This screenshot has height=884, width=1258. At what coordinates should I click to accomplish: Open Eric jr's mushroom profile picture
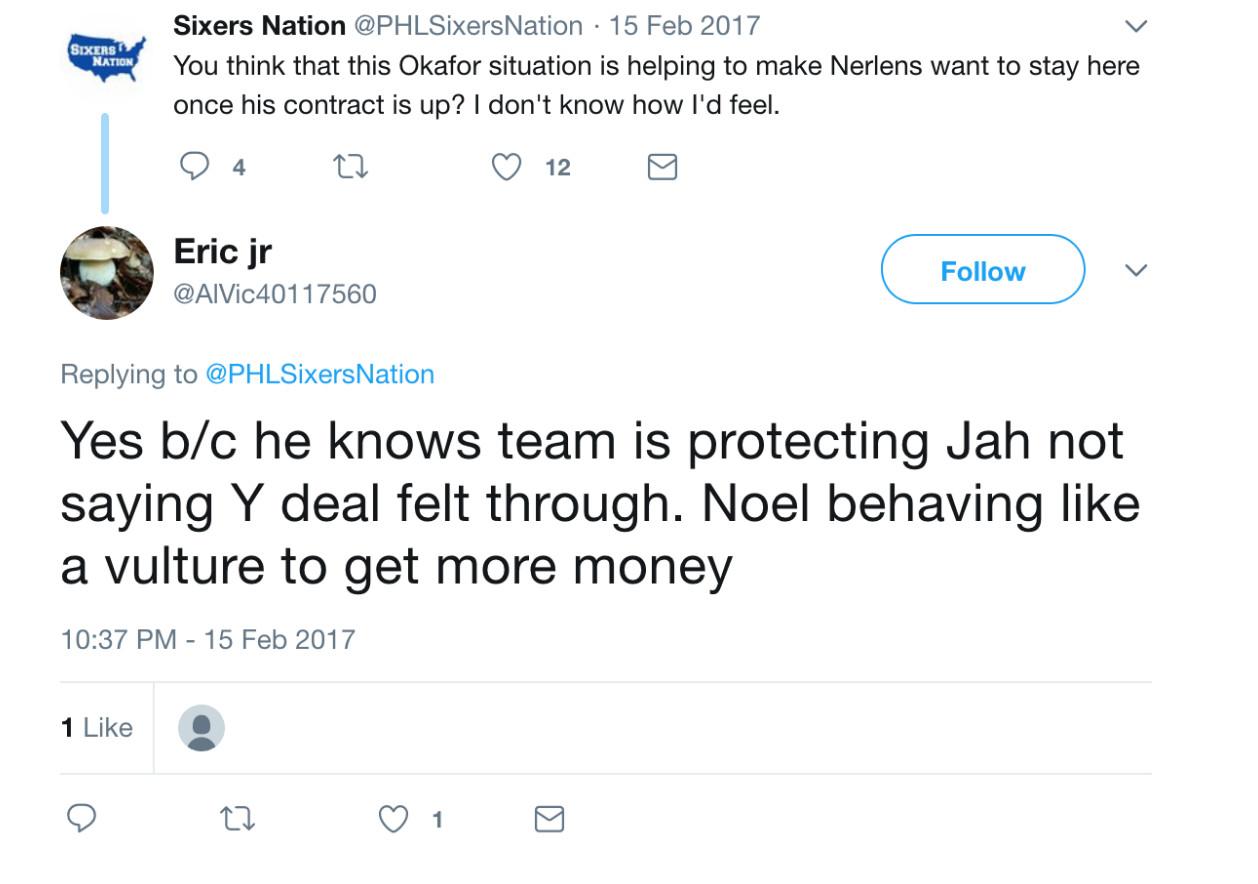pos(106,272)
